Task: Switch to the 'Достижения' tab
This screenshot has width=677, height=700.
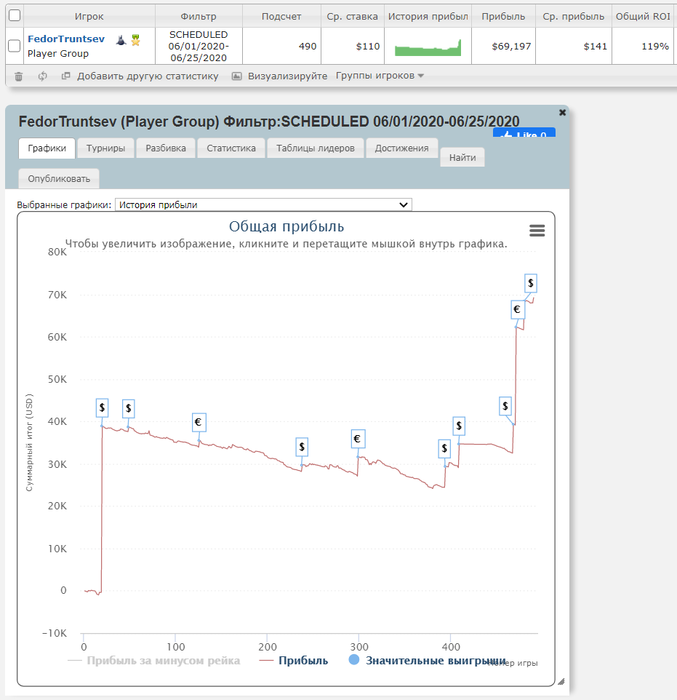Action: click(401, 148)
